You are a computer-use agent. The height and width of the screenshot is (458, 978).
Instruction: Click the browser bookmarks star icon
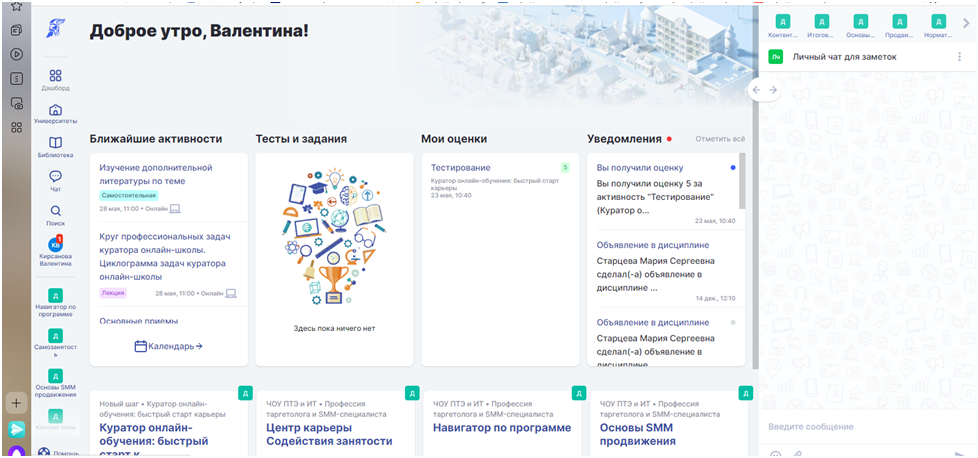(17, 6)
